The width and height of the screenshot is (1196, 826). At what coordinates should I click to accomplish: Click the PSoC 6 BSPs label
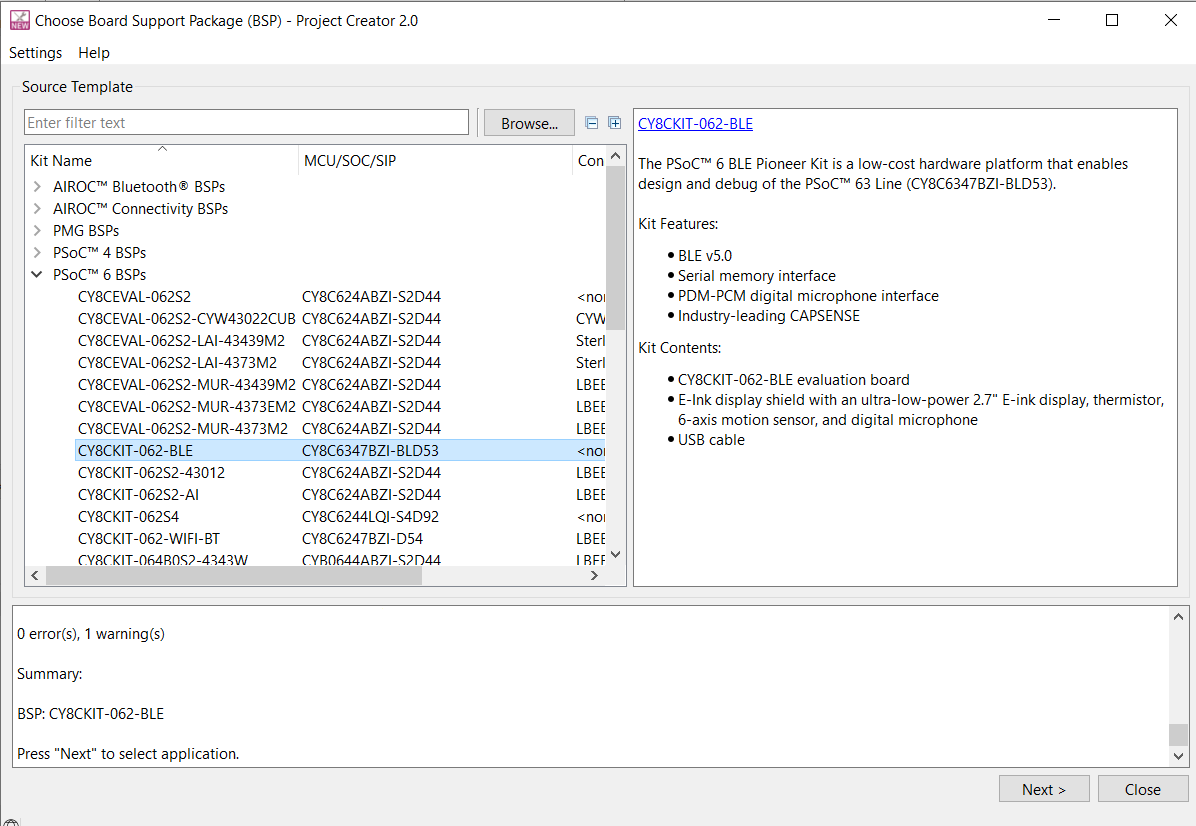pyautogui.click(x=99, y=275)
